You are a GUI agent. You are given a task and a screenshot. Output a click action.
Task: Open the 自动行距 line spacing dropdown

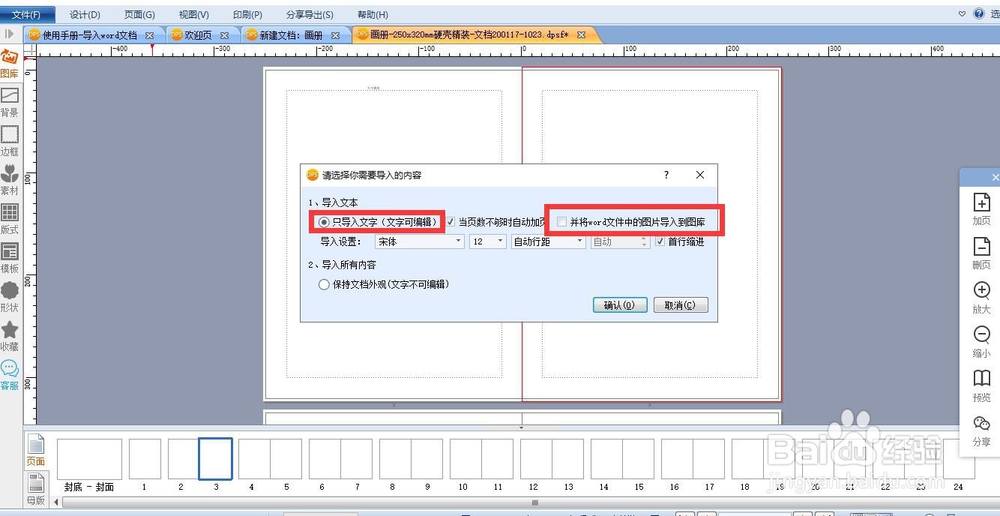click(548, 242)
